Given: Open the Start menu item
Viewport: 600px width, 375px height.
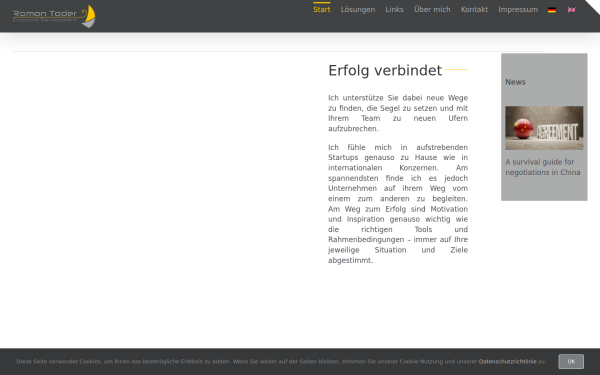Looking at the screenshot, I should [321, 10].
